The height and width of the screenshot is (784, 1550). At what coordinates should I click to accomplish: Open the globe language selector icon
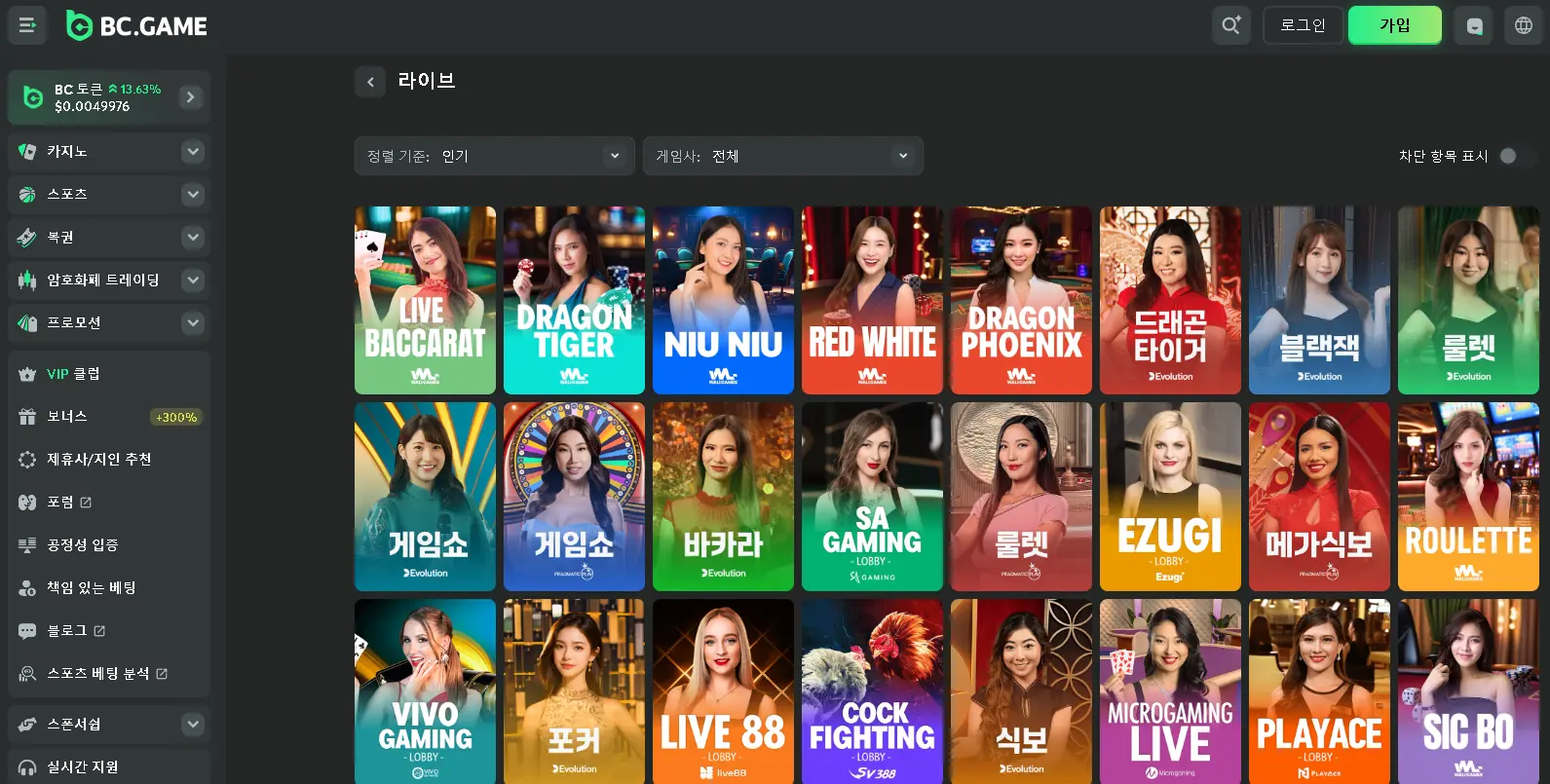(1524, 25)
